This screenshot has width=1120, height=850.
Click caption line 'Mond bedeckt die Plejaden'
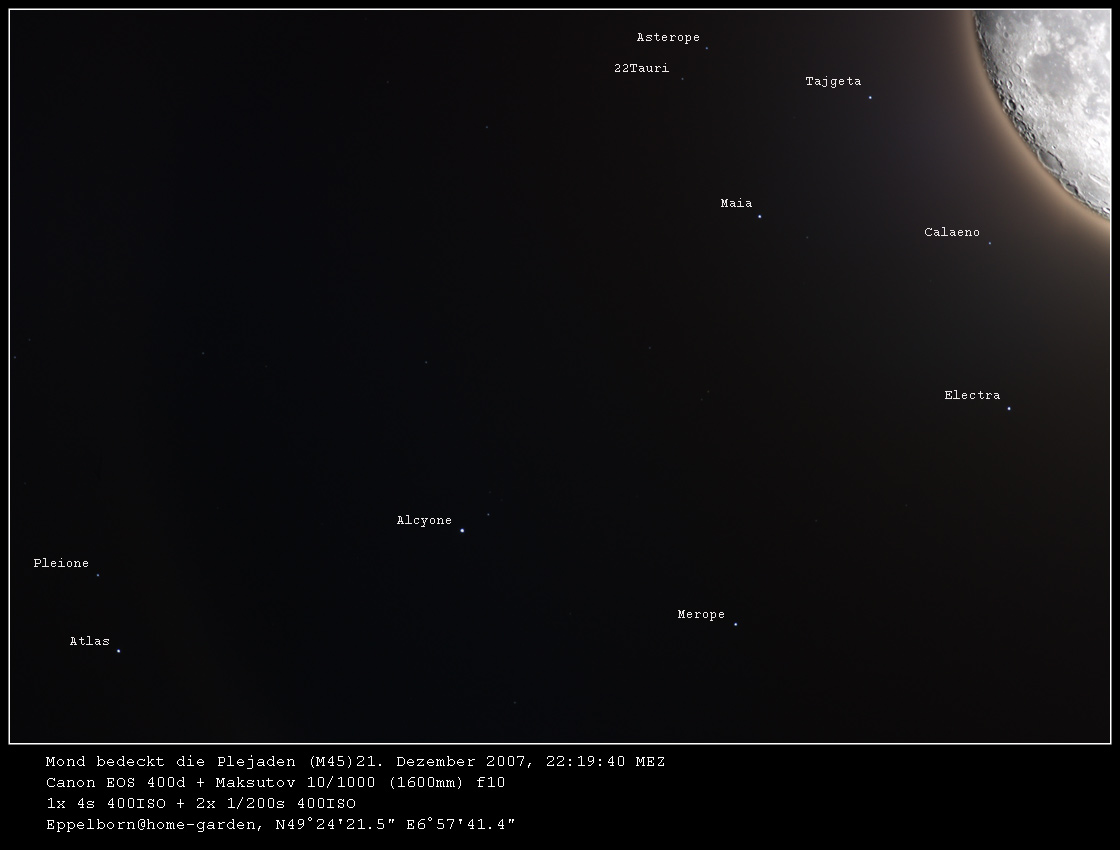click(x=355, y=761)
